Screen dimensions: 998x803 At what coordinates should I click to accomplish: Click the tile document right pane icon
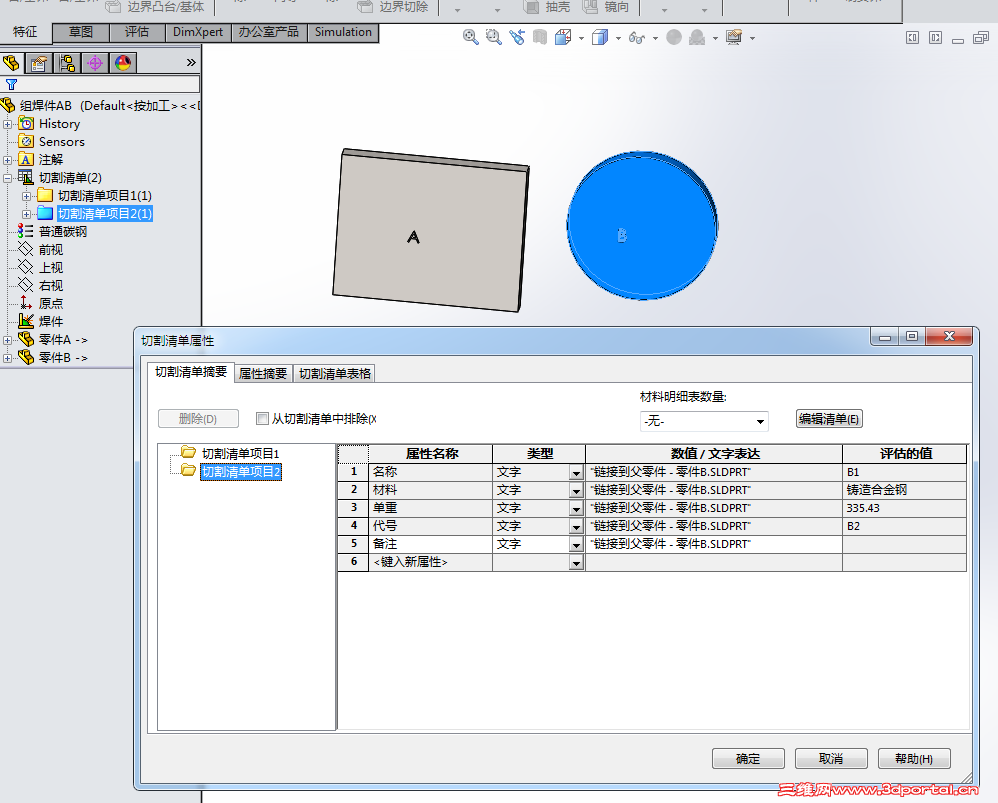coord(935,38)
